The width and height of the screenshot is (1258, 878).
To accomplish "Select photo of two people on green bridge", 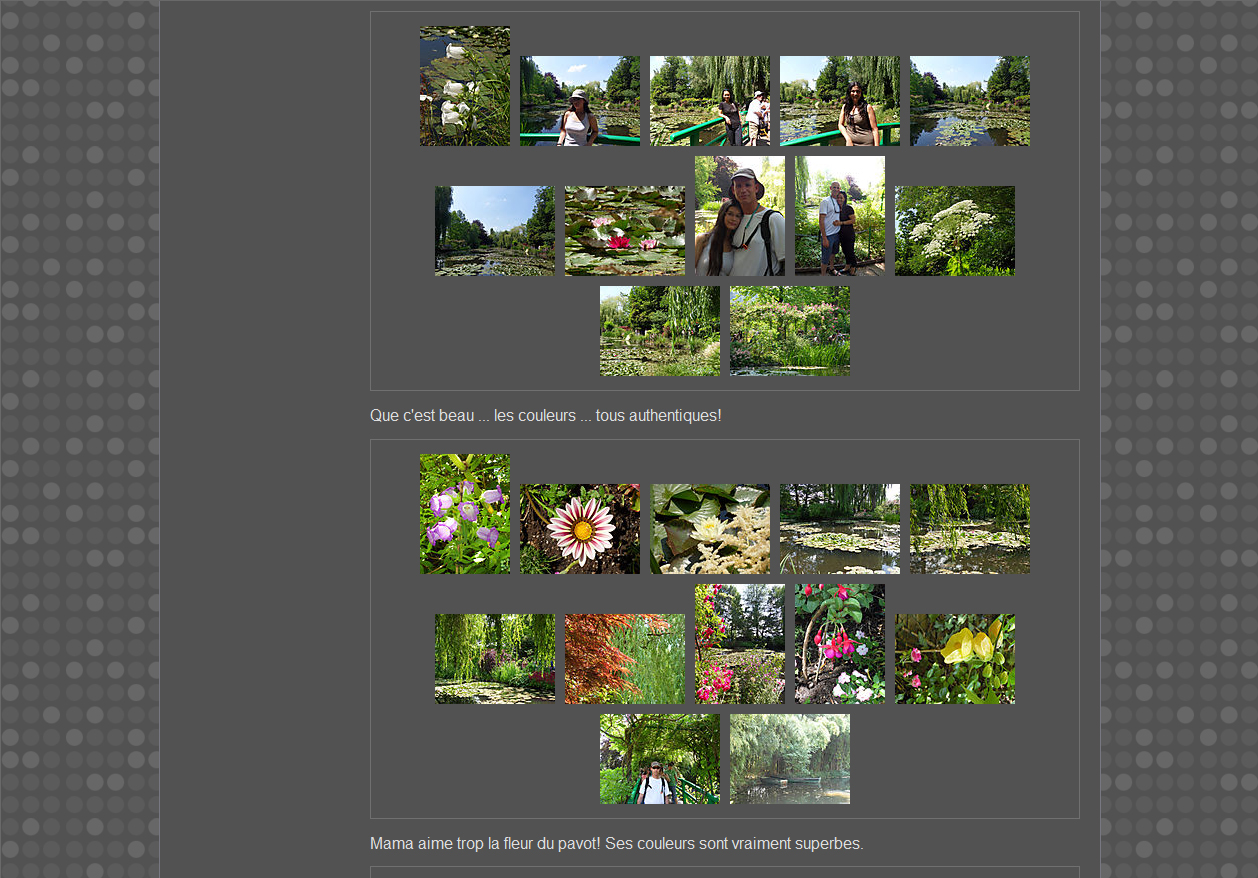I will coord(709,101).
